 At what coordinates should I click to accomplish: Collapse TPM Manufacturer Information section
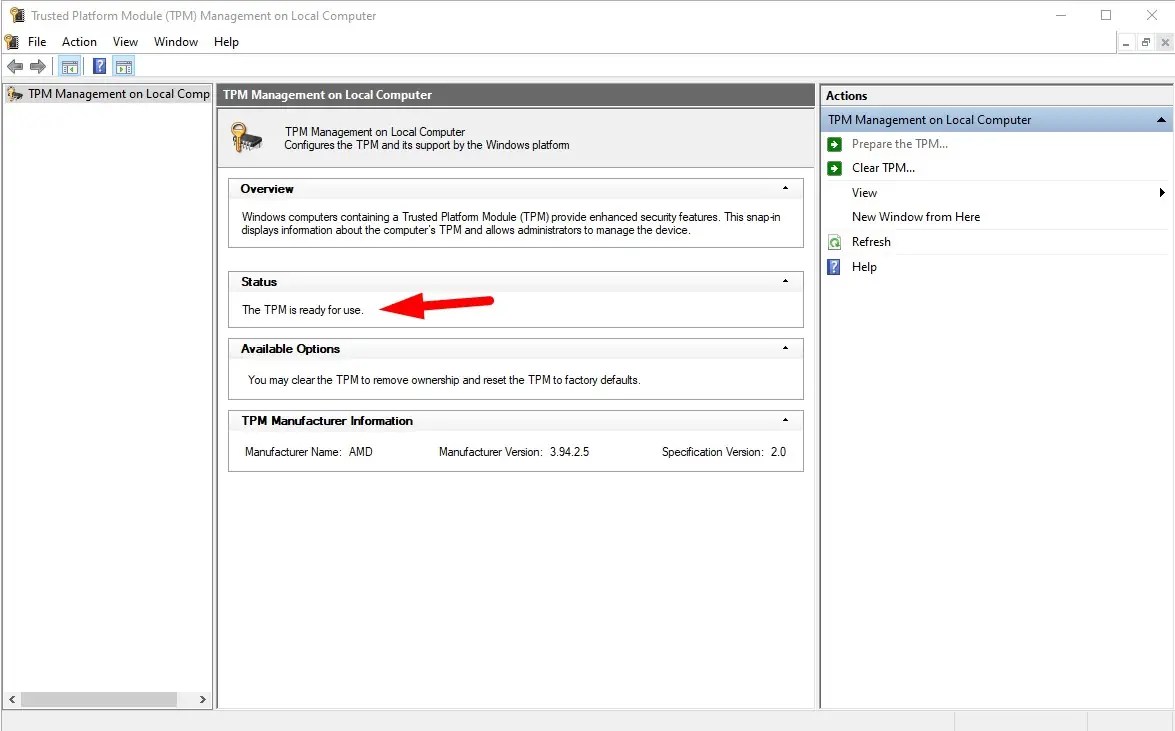[x=785, y=420]
